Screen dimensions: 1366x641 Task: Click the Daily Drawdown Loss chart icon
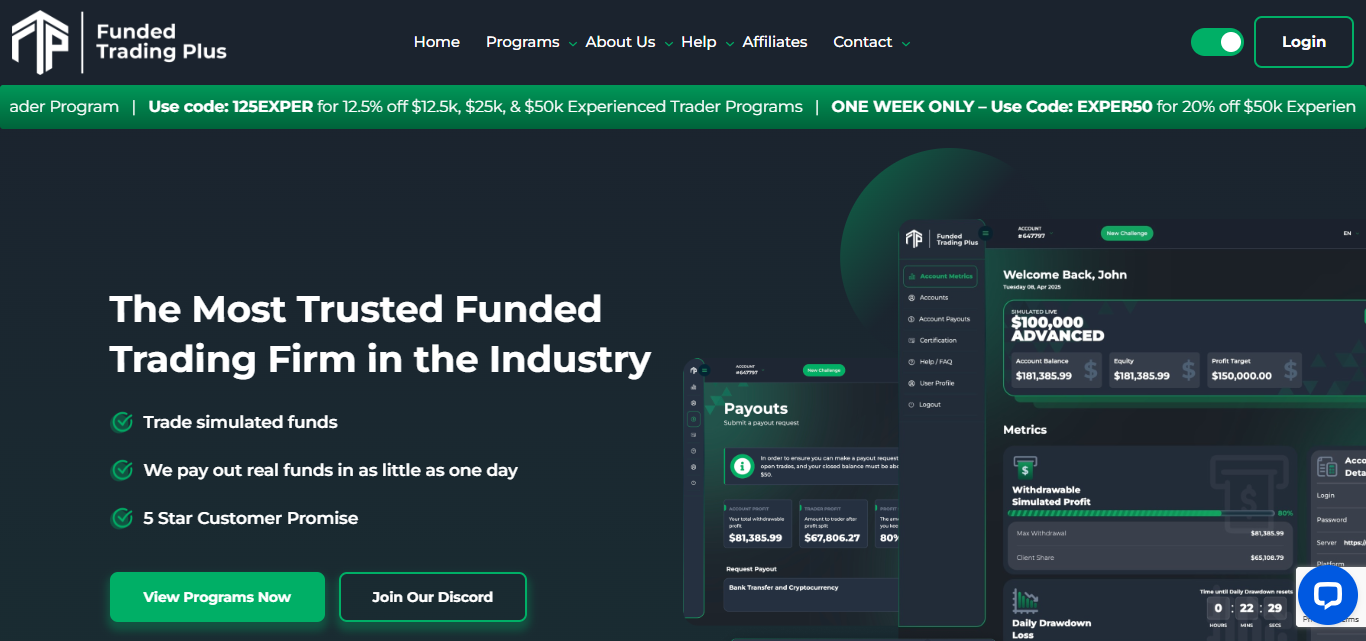(1025, 600)
